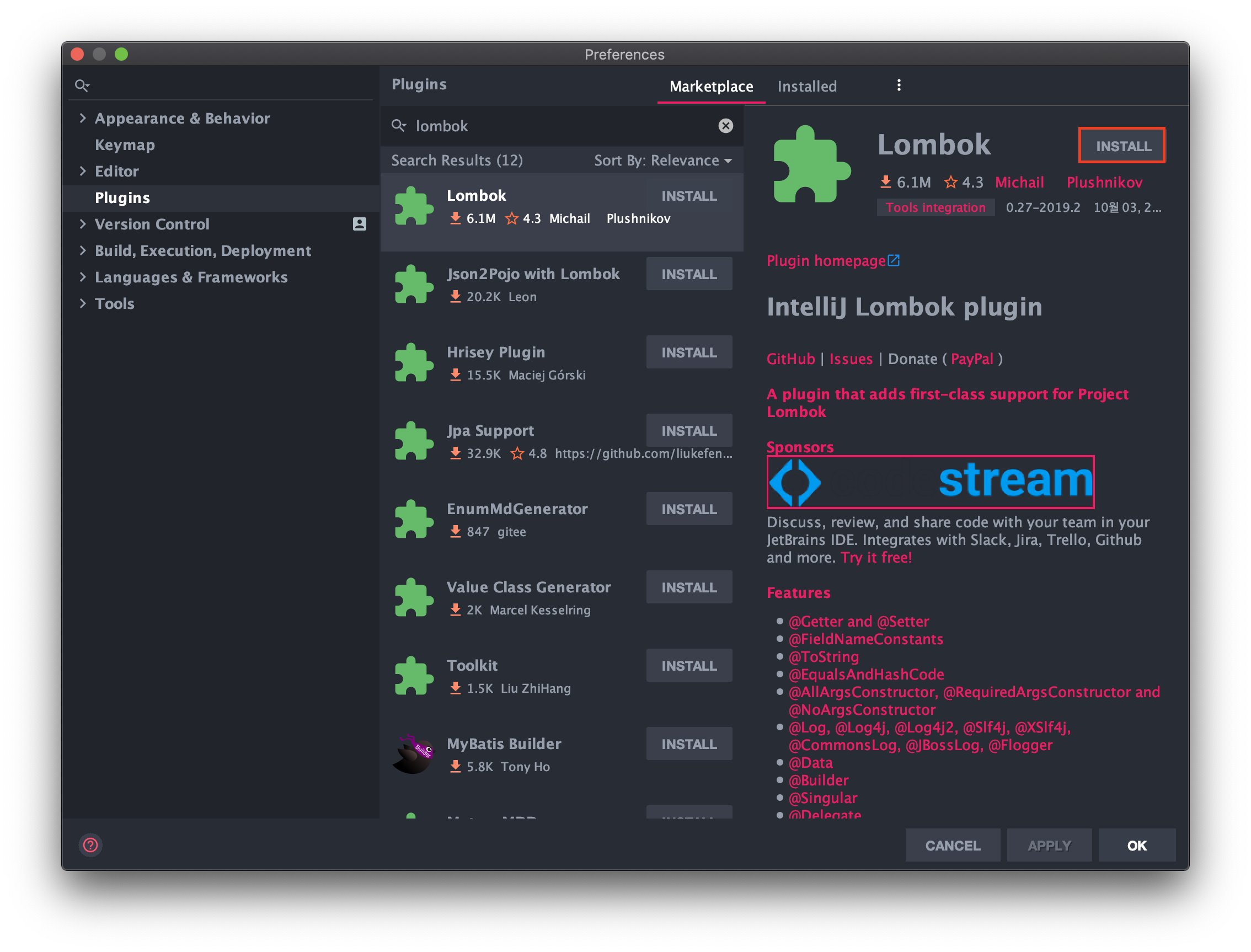Click the Plugin homepage external link icon

[894, 261]
